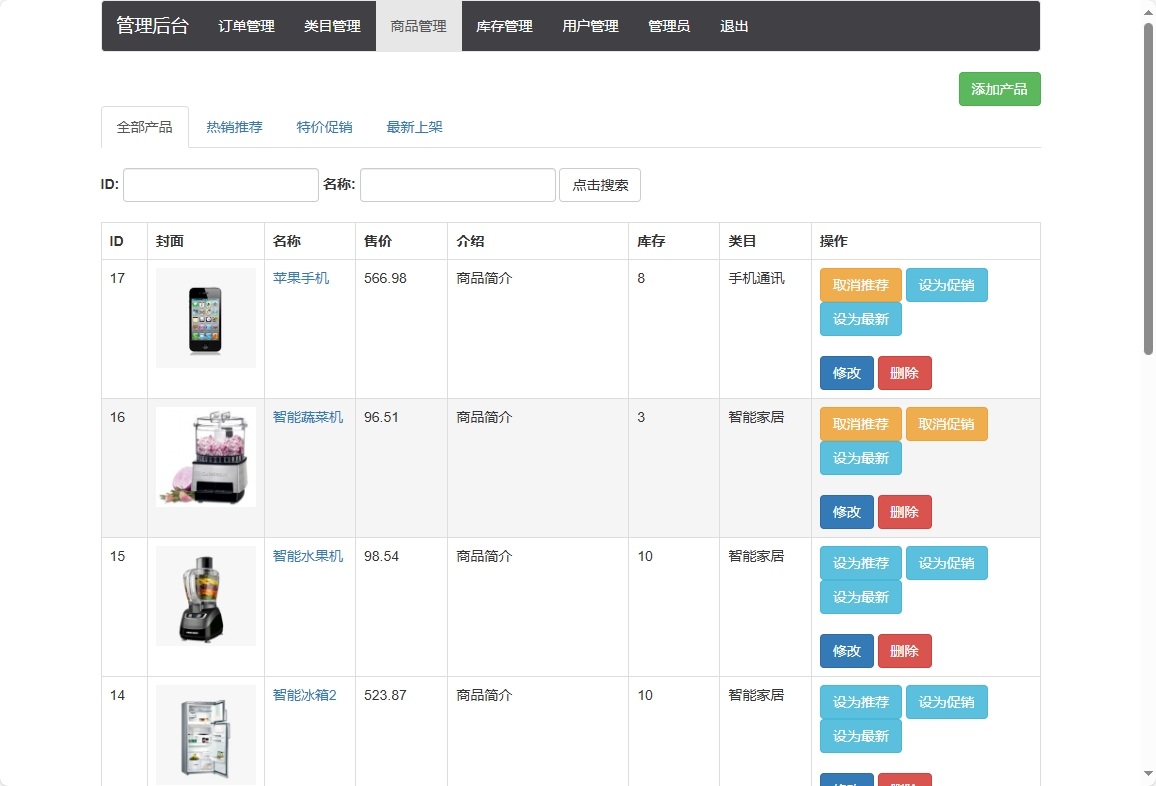This screenshot has height=786, width=1156.
Task: Click 设为推荐 for 智能水果机
Action: pos(860,562)
